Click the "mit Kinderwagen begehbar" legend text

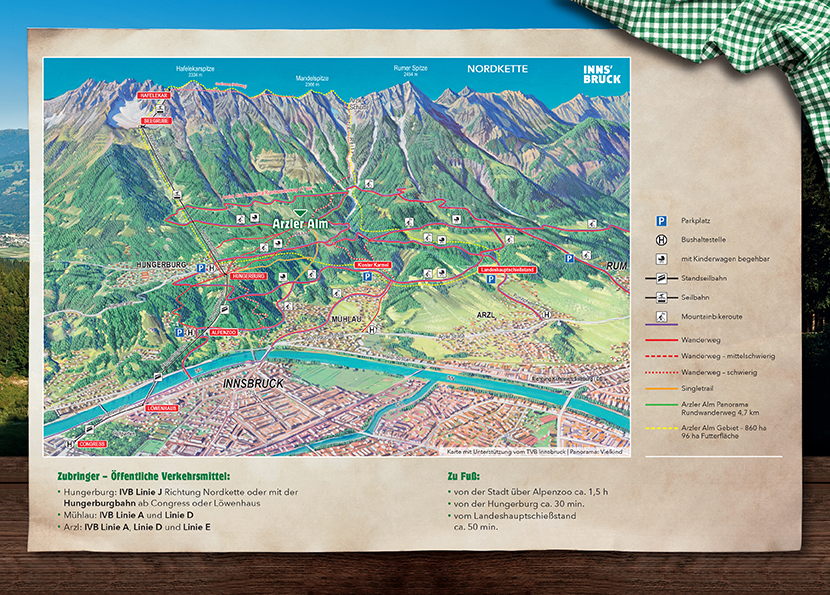pos(725,259)
